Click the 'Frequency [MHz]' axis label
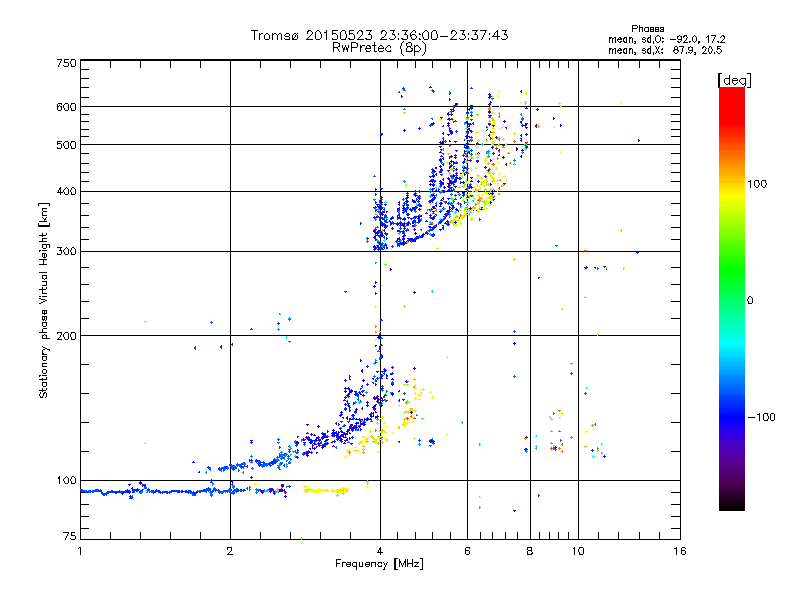Viewport: 800px width, 600px height. point(379,564)
